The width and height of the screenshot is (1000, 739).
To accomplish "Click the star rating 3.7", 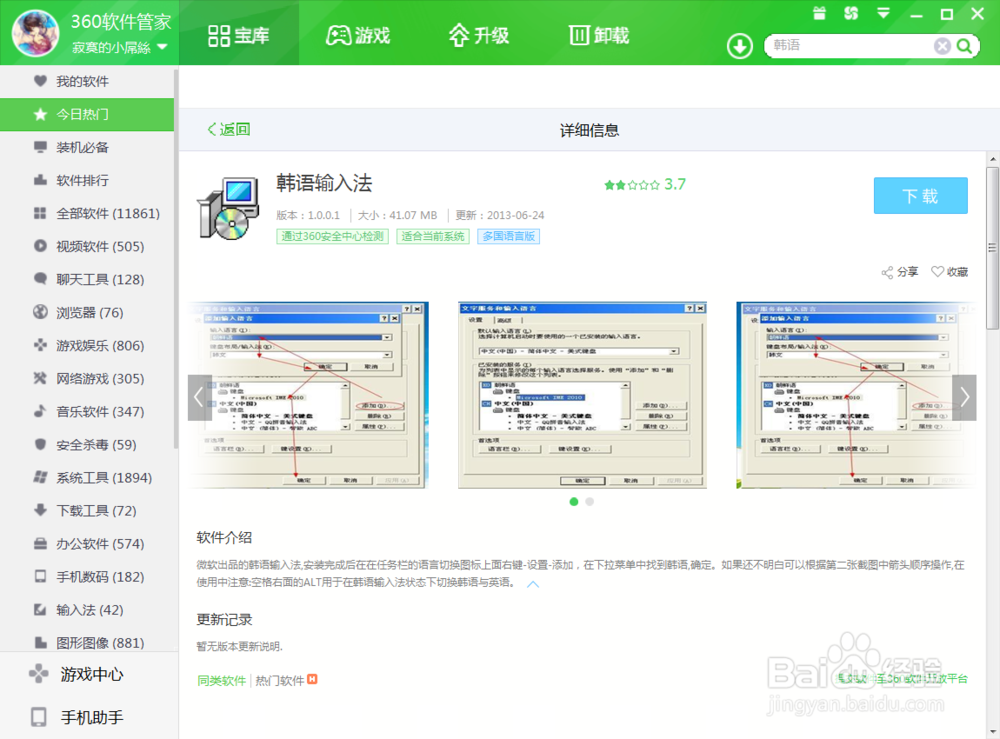I will coord(645,185).
